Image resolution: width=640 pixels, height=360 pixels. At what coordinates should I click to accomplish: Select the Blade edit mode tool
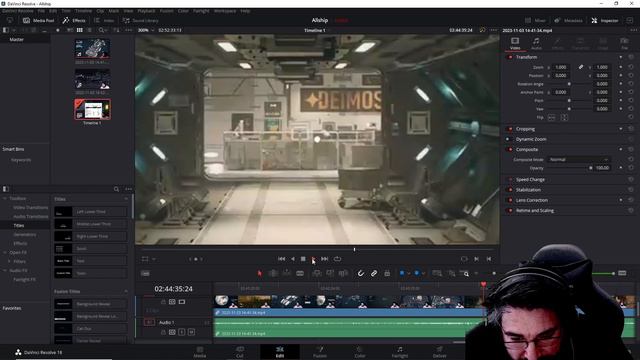300,273
